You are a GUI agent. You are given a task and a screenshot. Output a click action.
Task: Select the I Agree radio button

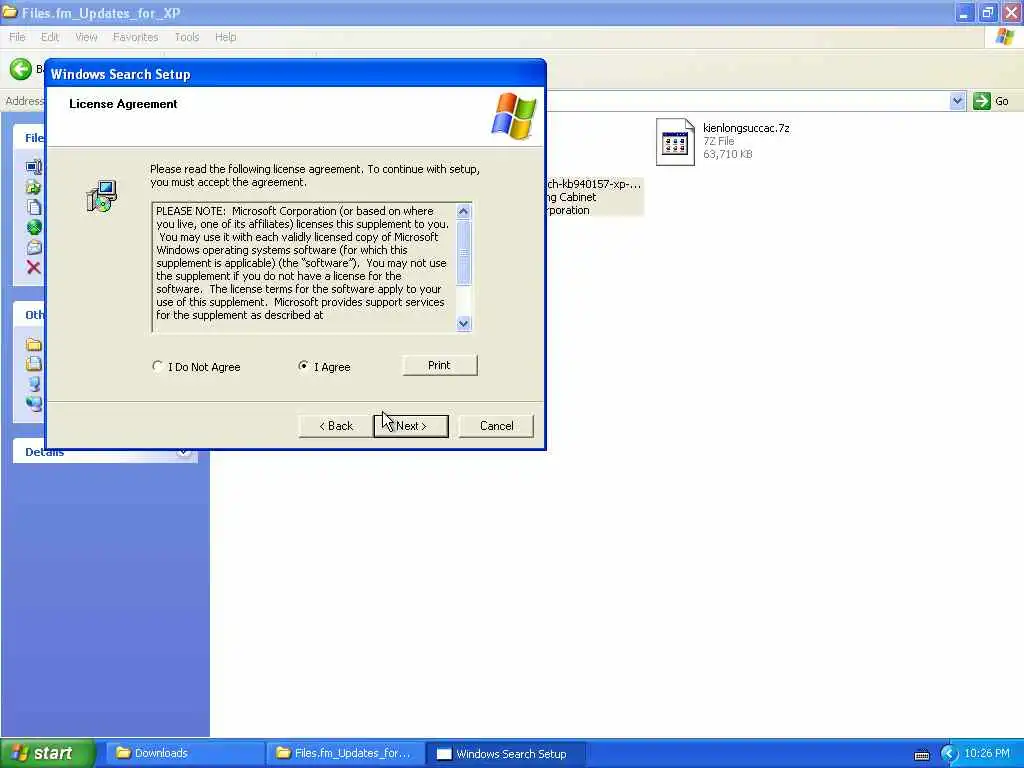coord(304,366)
